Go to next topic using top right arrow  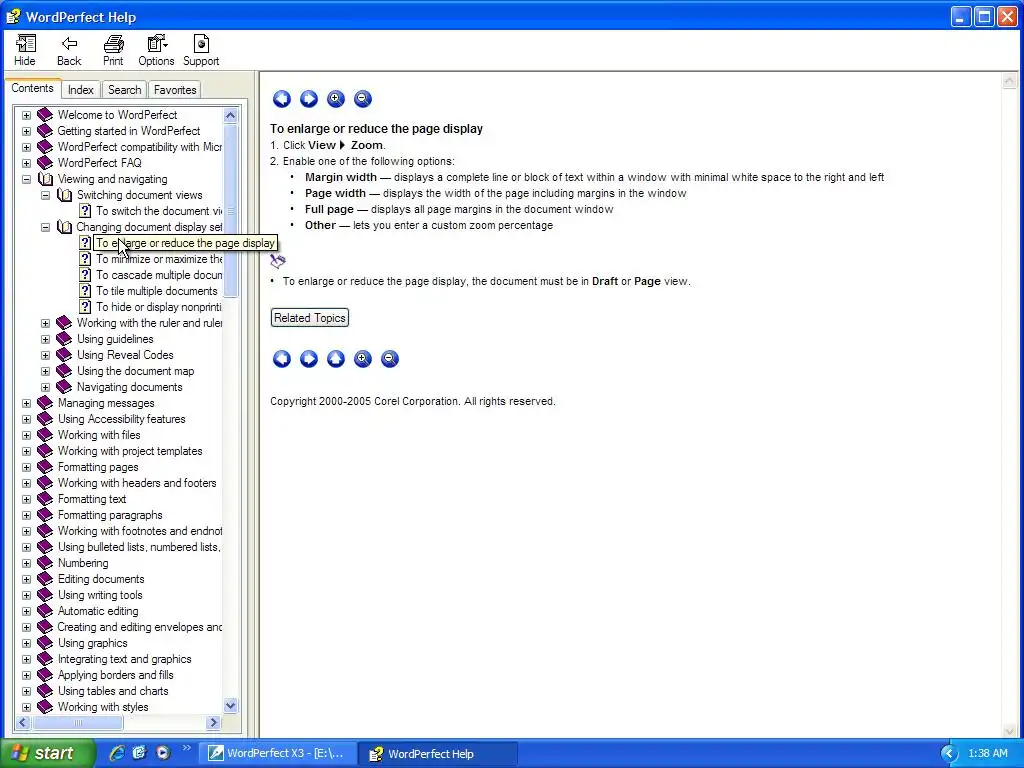click(x=309, y=99)
